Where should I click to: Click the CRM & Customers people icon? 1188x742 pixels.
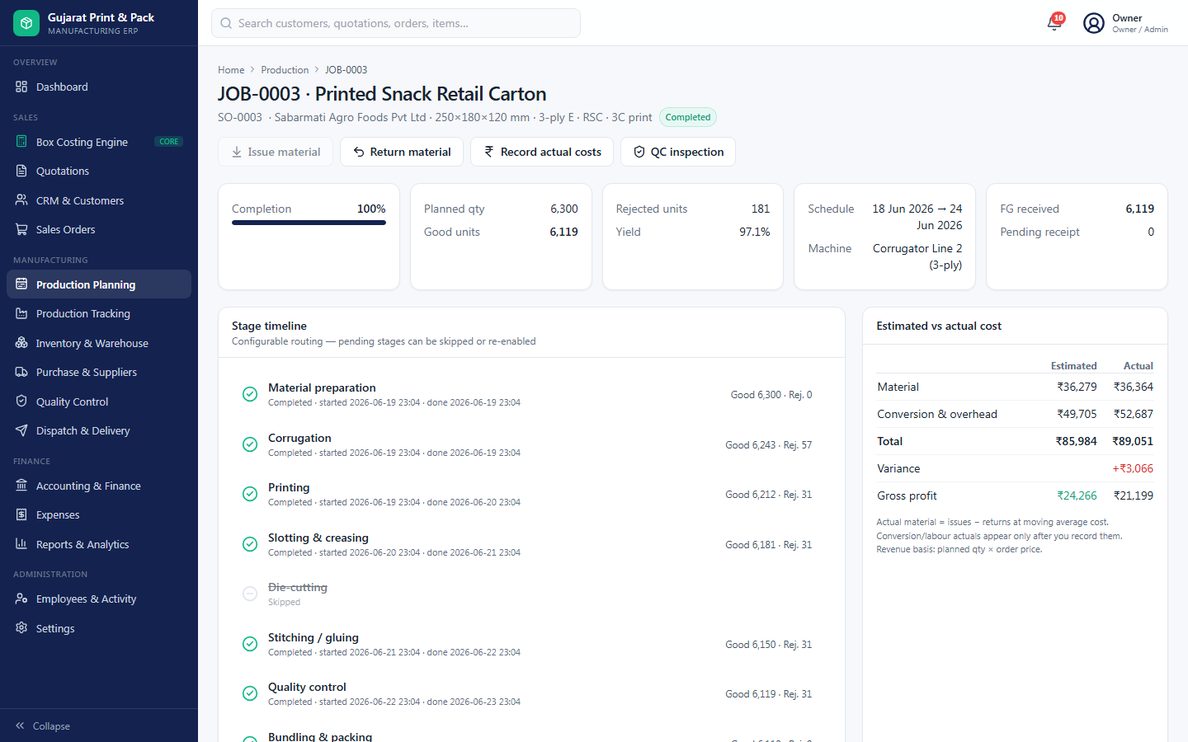21,200
